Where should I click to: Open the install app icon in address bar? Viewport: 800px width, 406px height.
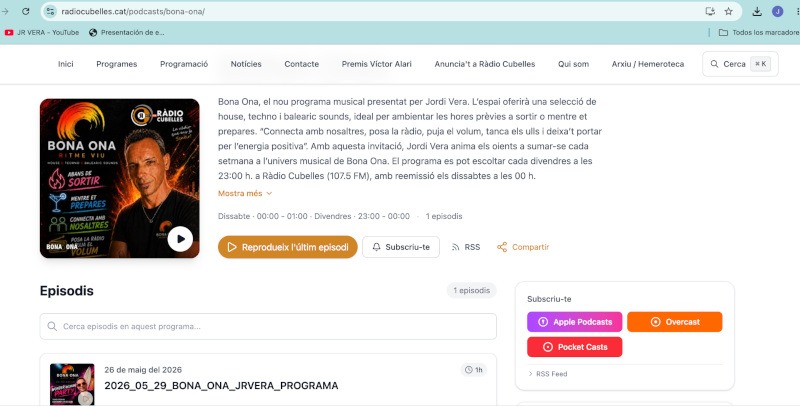(710, 11)
